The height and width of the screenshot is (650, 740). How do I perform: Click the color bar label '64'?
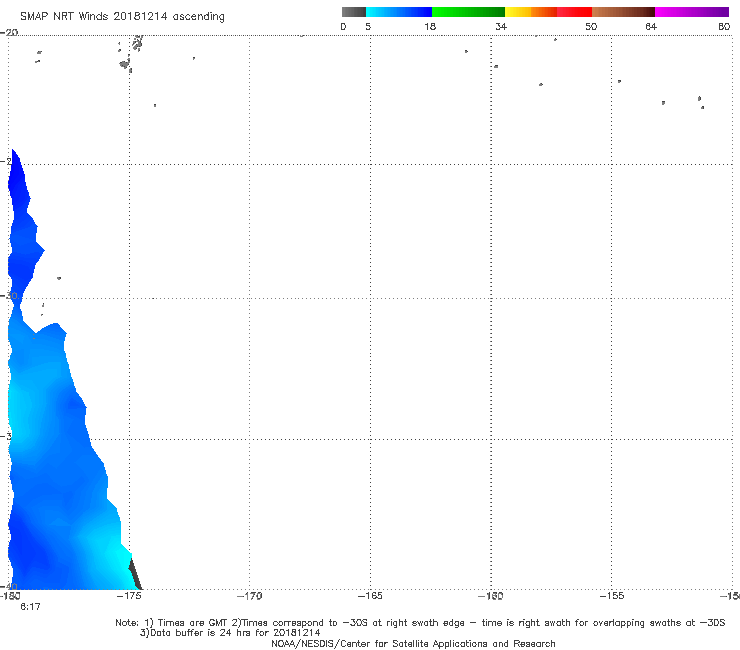pos(651,26)
